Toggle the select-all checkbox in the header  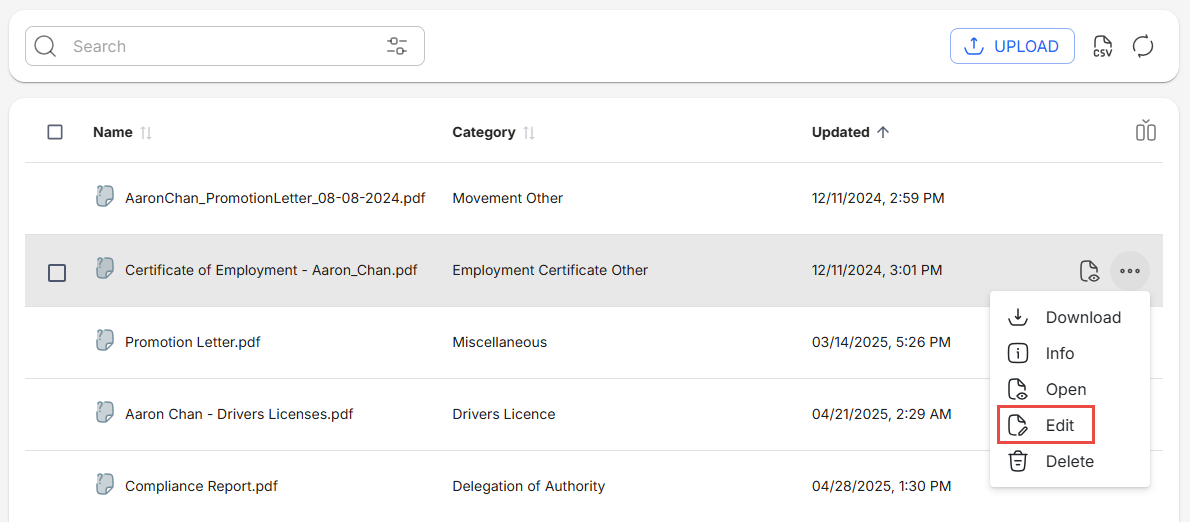pos(55,132)
